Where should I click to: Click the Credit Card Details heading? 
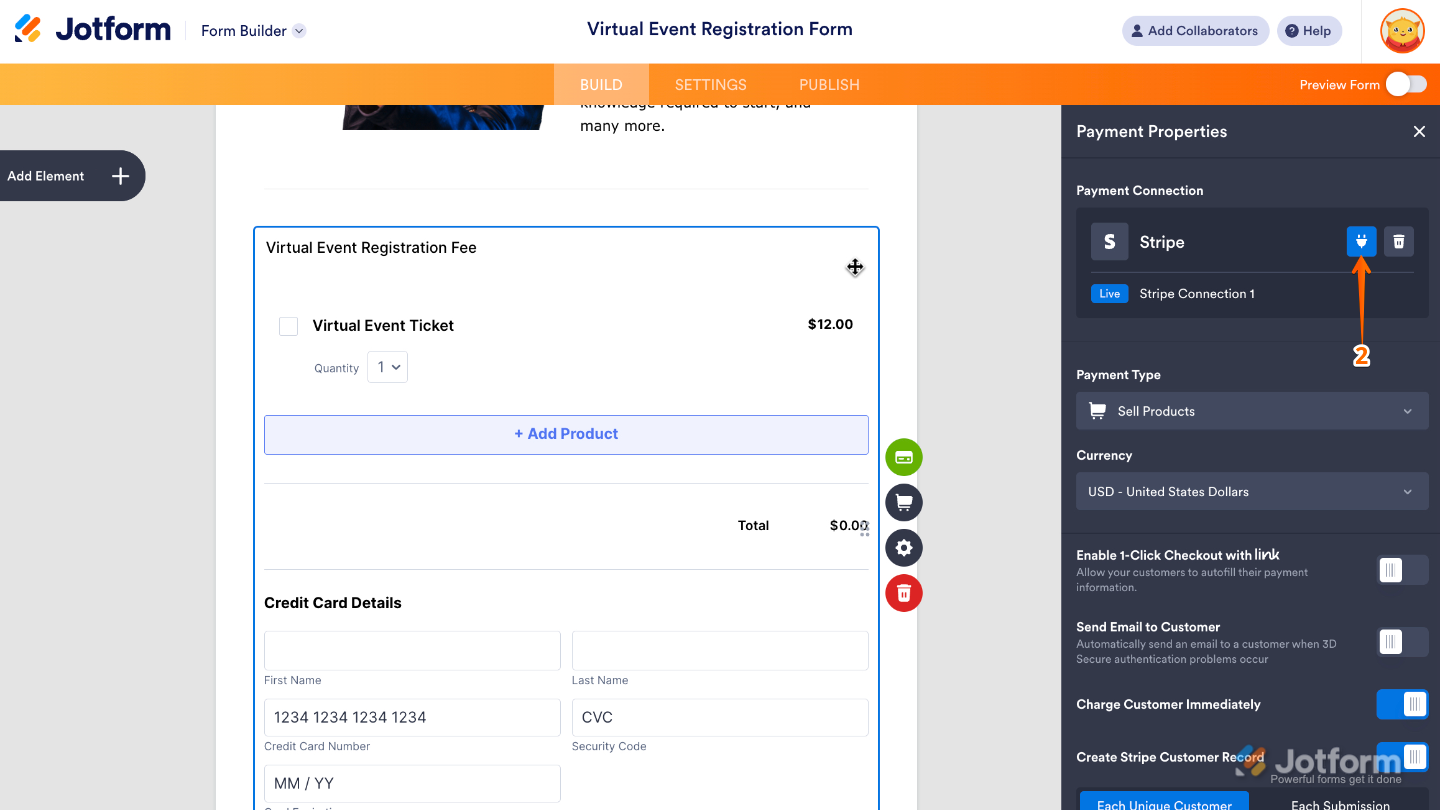click(333, 603)
